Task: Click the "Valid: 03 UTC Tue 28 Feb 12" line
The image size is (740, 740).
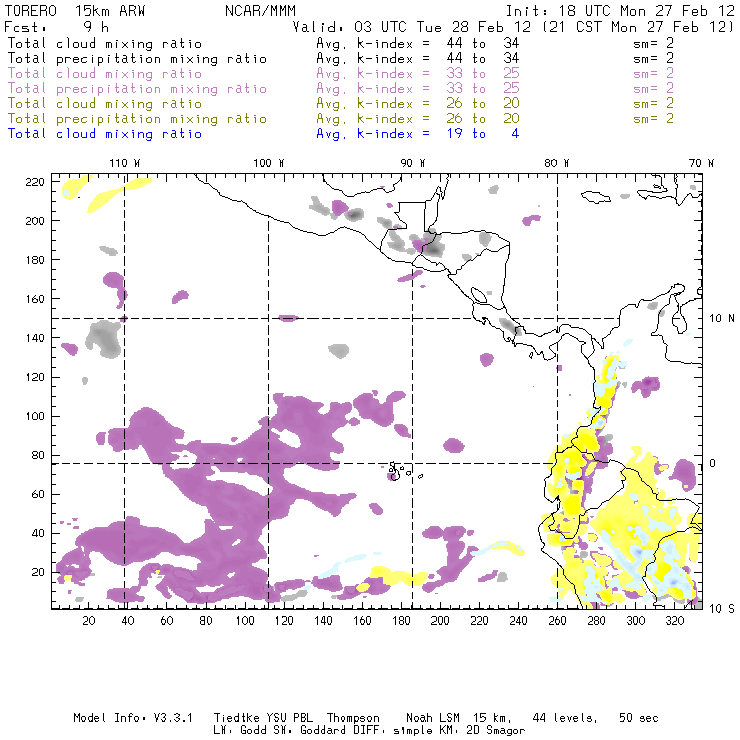Action: point(412,27)
